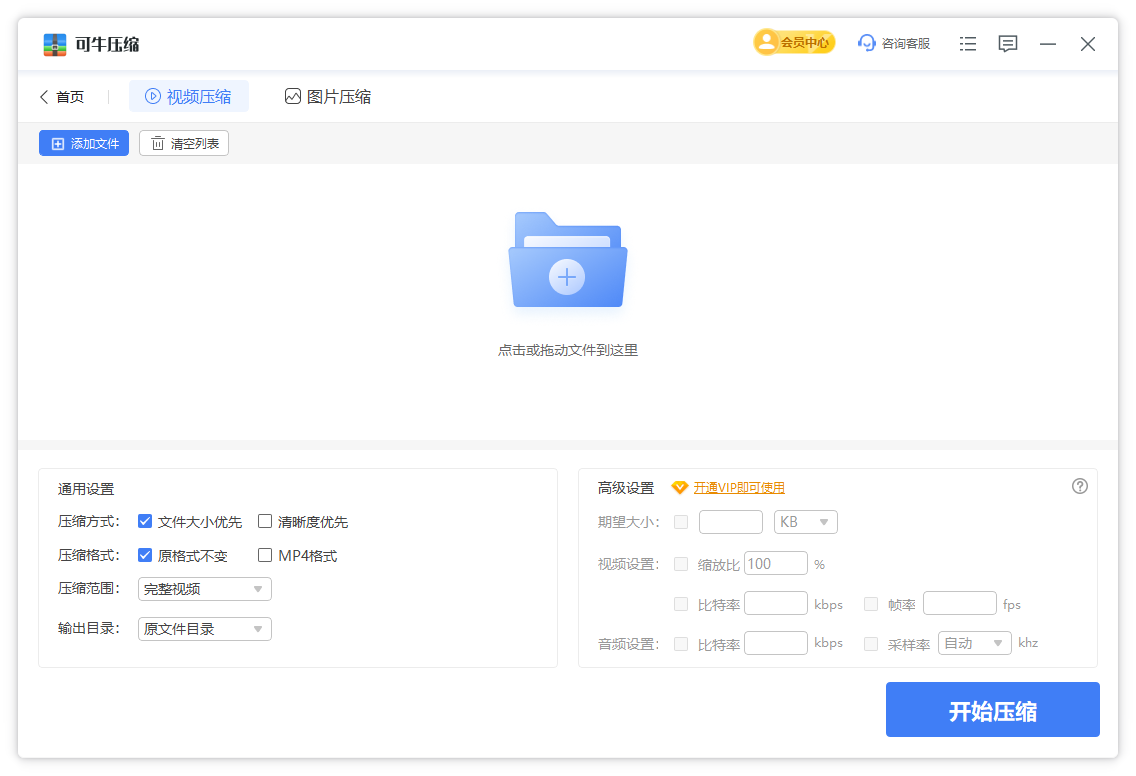Expand the 压缩范围 完整视频 dropdown
1136x776 pixels.
tap(205, 589)
